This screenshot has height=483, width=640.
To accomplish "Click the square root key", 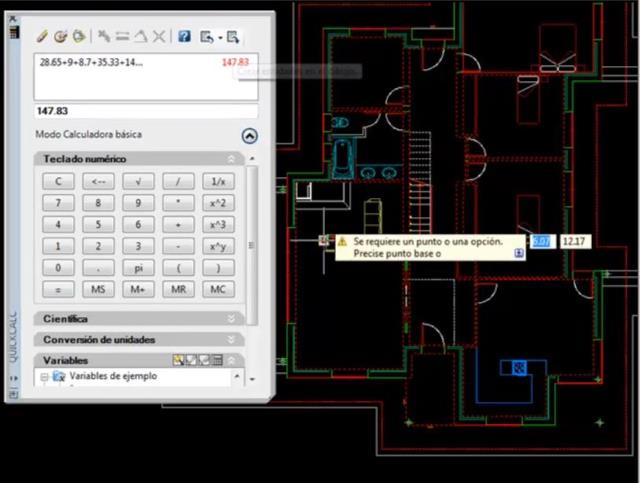I will [x=138, y=181].
